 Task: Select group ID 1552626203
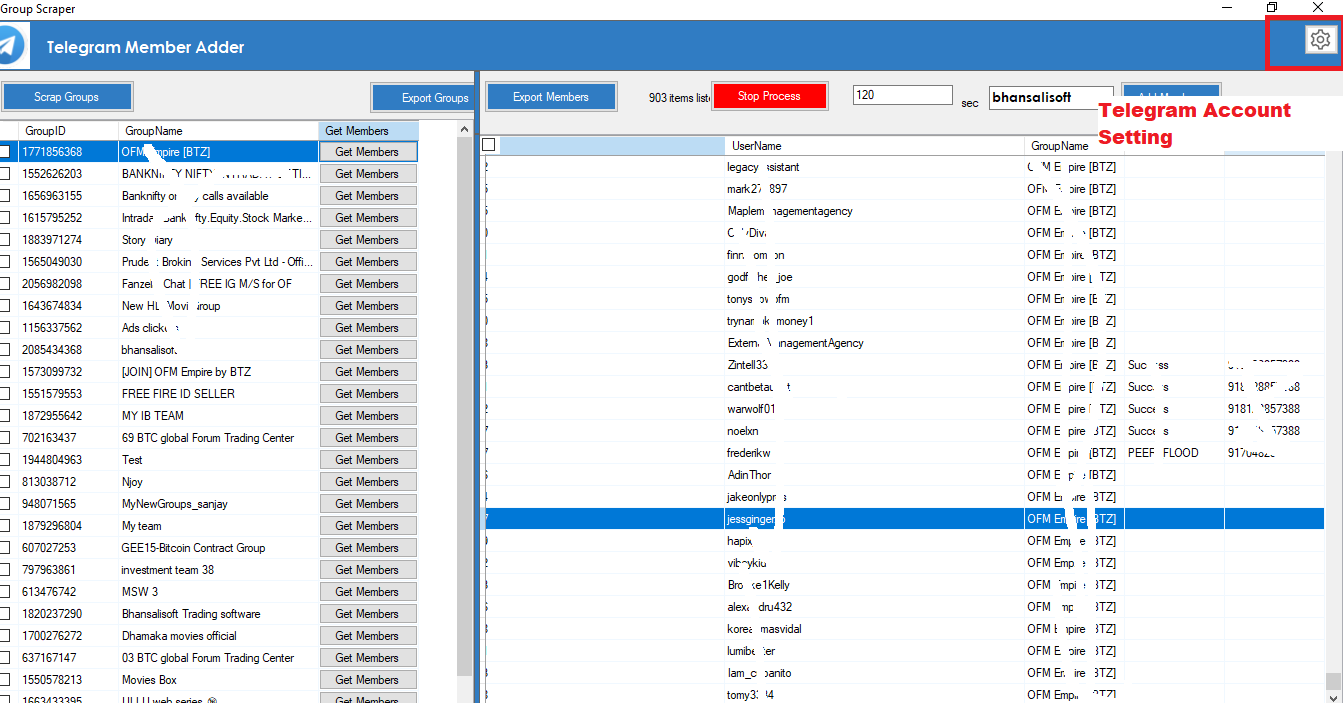(52, 174)
